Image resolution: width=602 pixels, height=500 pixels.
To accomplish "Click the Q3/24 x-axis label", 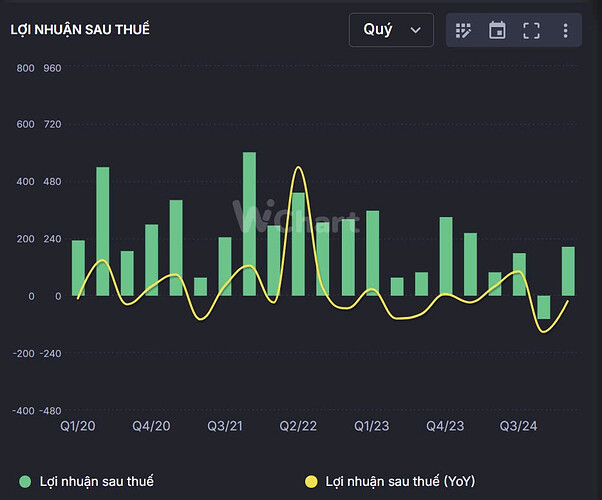I will pyautogui.click(x=519, y=426).
